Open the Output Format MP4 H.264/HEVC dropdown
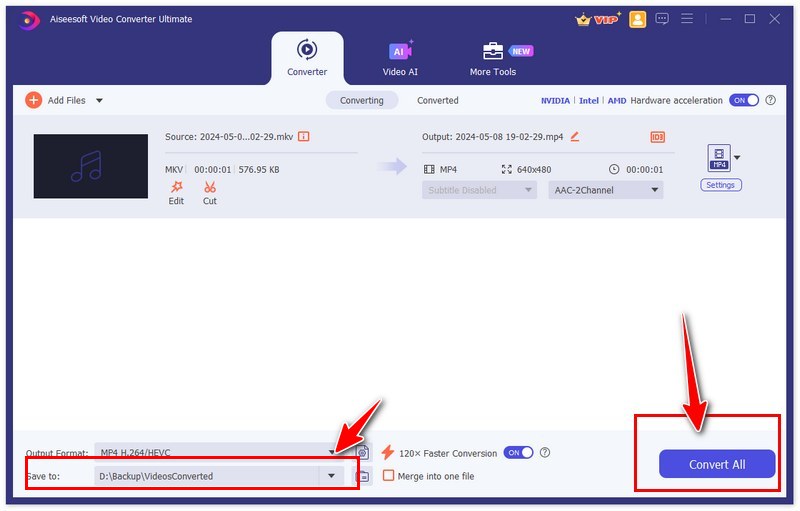The image size is (800, 511). pyautogui.click(x=219, y=452)
